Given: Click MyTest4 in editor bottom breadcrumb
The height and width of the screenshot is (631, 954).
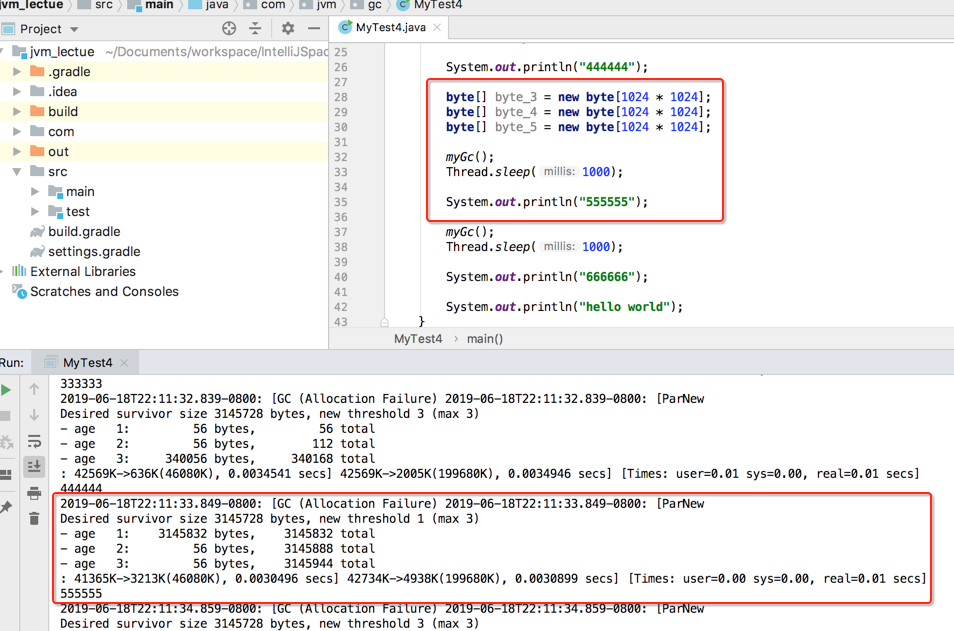Looking at the screenshot, I should click(418, 339).
